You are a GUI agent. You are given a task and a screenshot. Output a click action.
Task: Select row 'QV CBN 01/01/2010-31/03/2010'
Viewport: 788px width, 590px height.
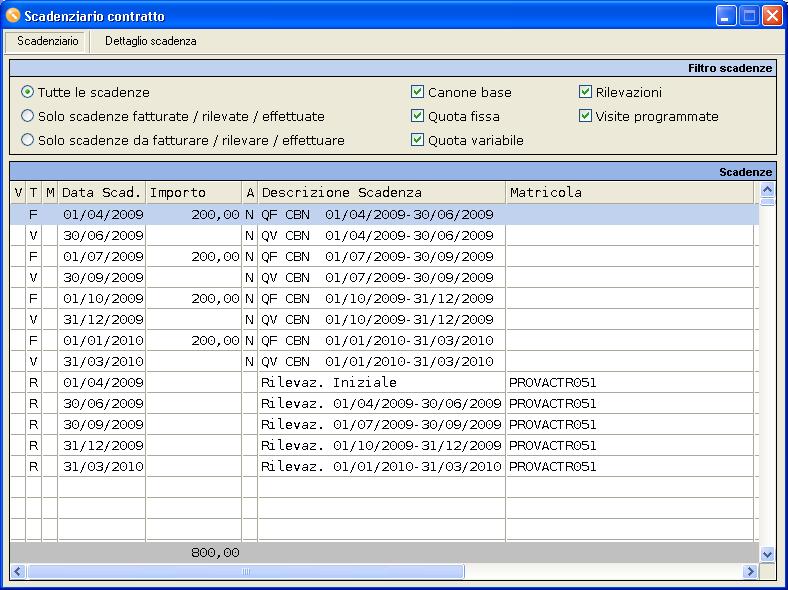[x=384, y=362]
